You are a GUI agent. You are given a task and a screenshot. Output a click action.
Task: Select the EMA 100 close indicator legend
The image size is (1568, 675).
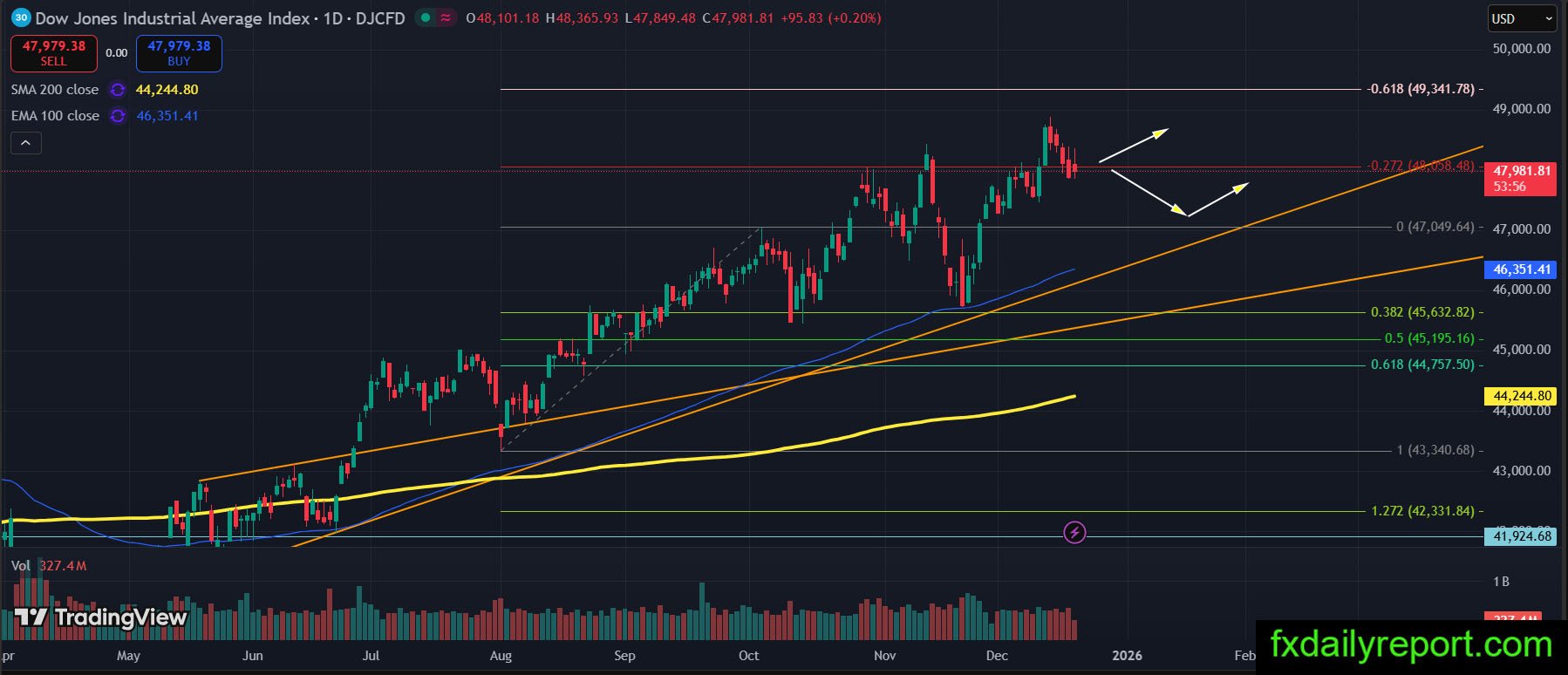(x=55, y=116)
